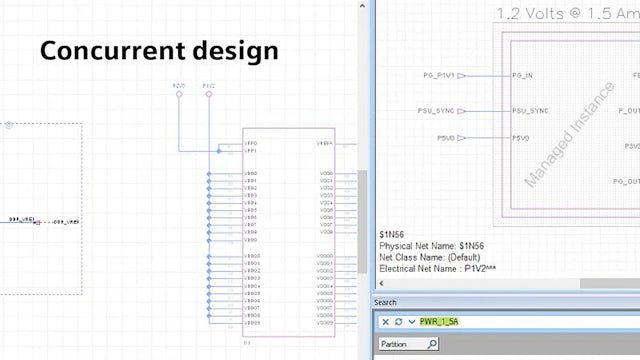The image size is (640, 360).
Task: Click the right pane horizontal scrollbar thumb
Action: tap(610, 283)
